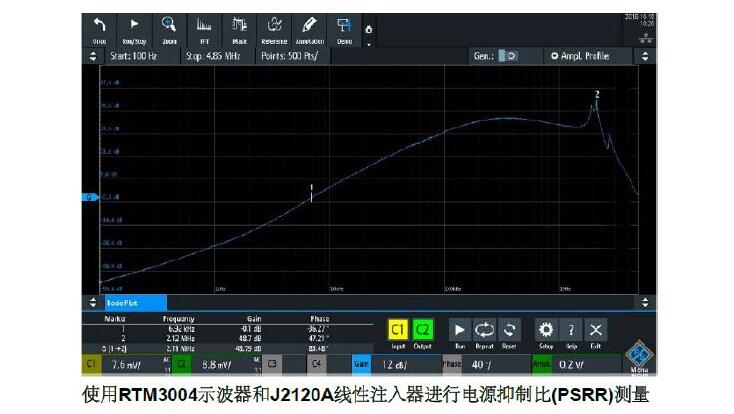Screen dimensions: 734x414
Task: Click the network status icon
Action: (x=646, y=38)
